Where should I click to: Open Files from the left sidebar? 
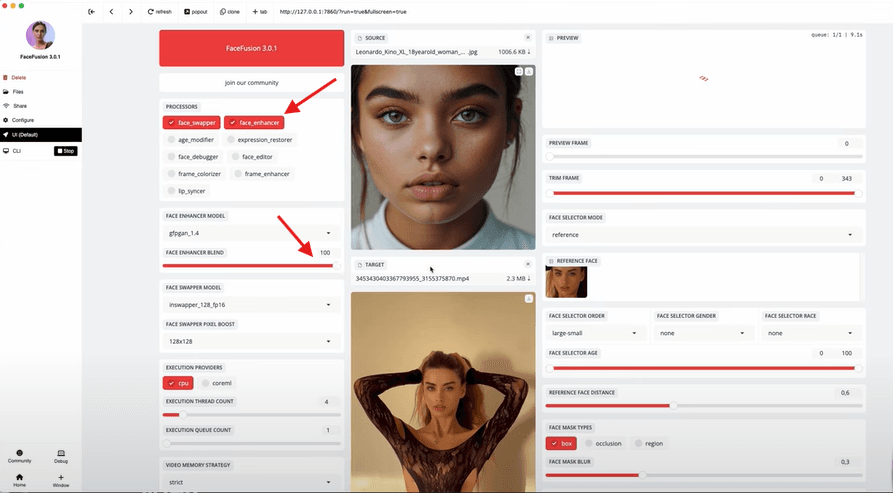pos(18,91)
